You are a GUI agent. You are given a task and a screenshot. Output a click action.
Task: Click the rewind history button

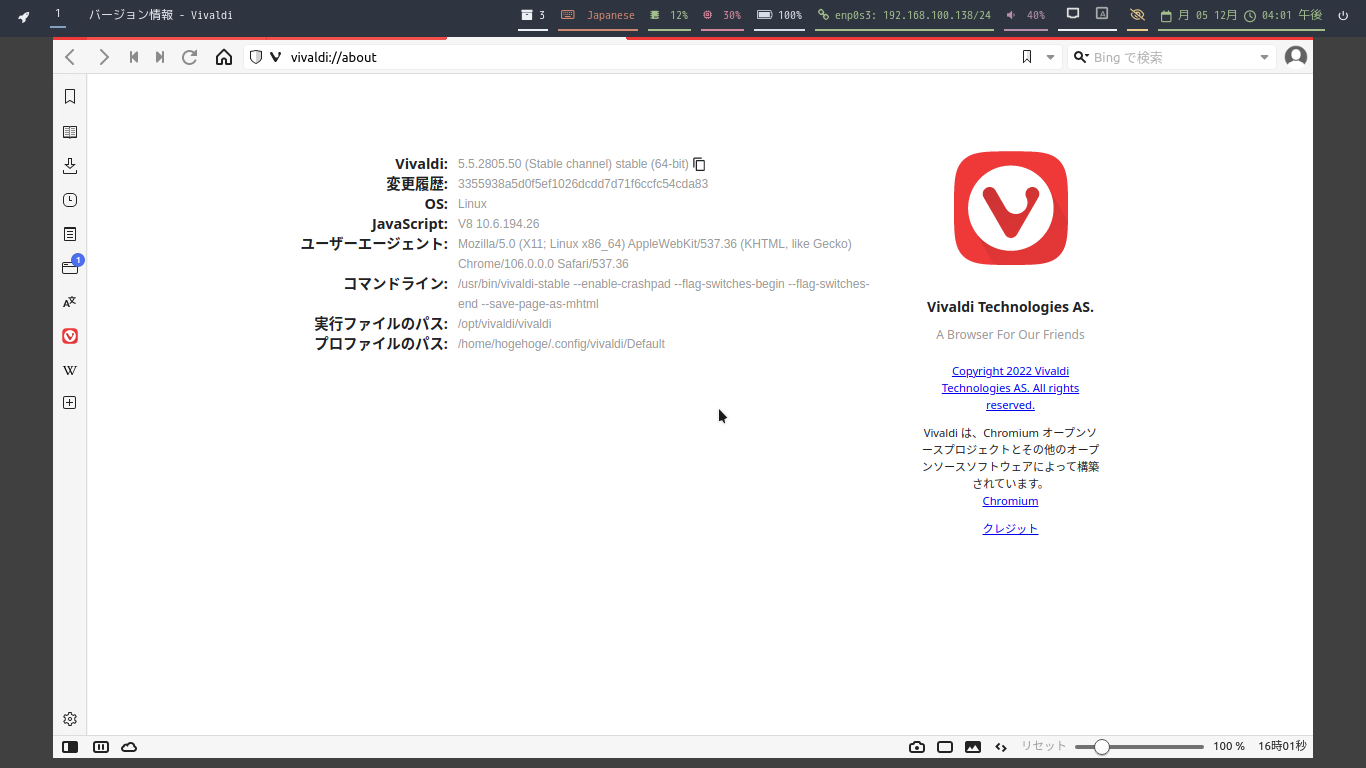click(x=134, y=57)
